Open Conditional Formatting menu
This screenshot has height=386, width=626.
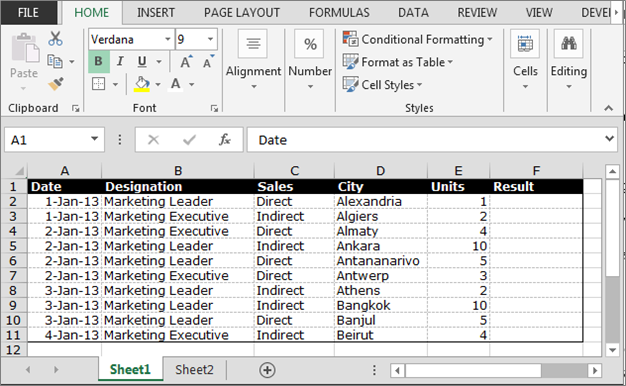(418, 39)
